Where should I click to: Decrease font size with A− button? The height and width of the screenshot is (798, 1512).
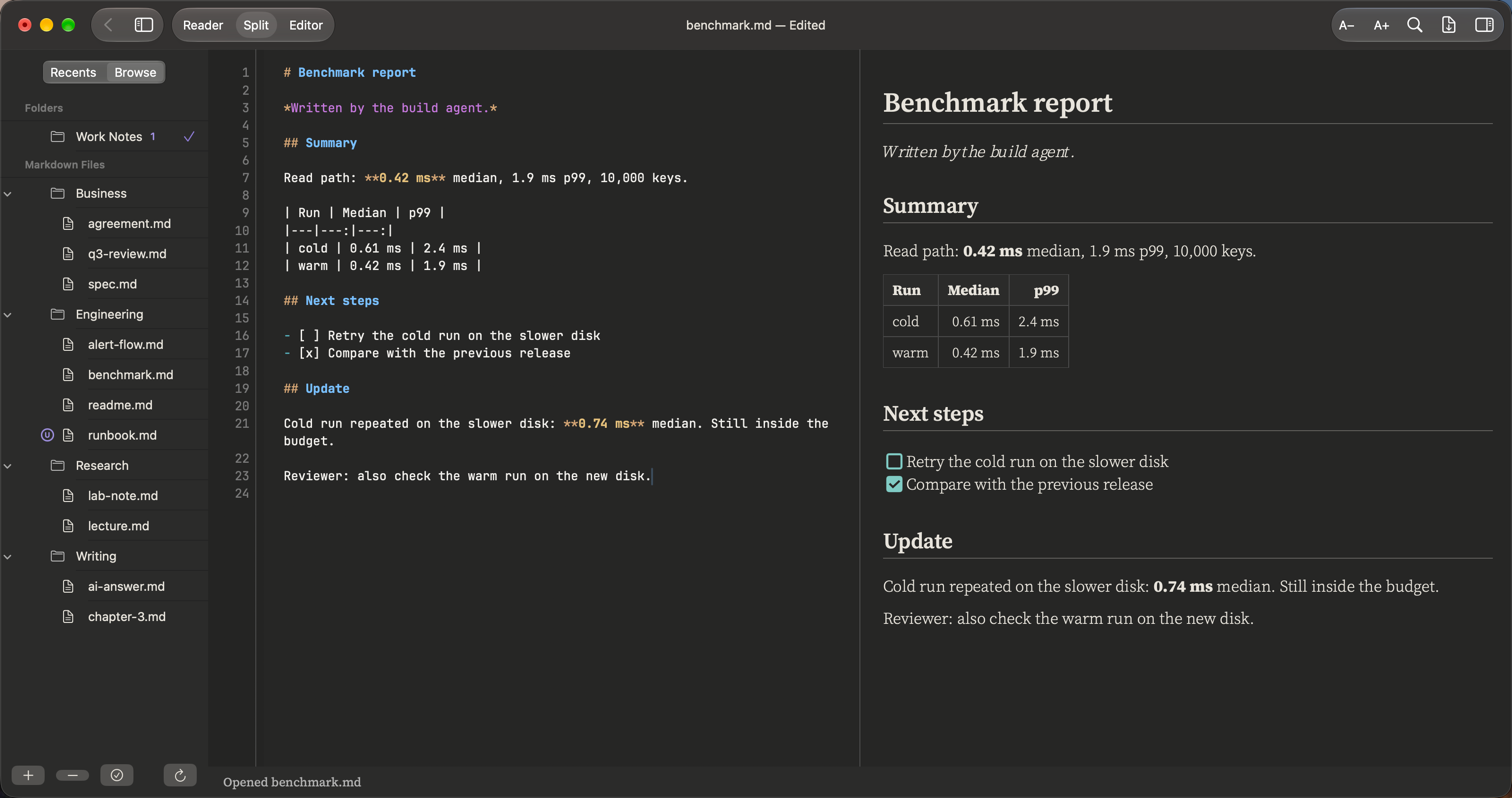pos(1347,25)
